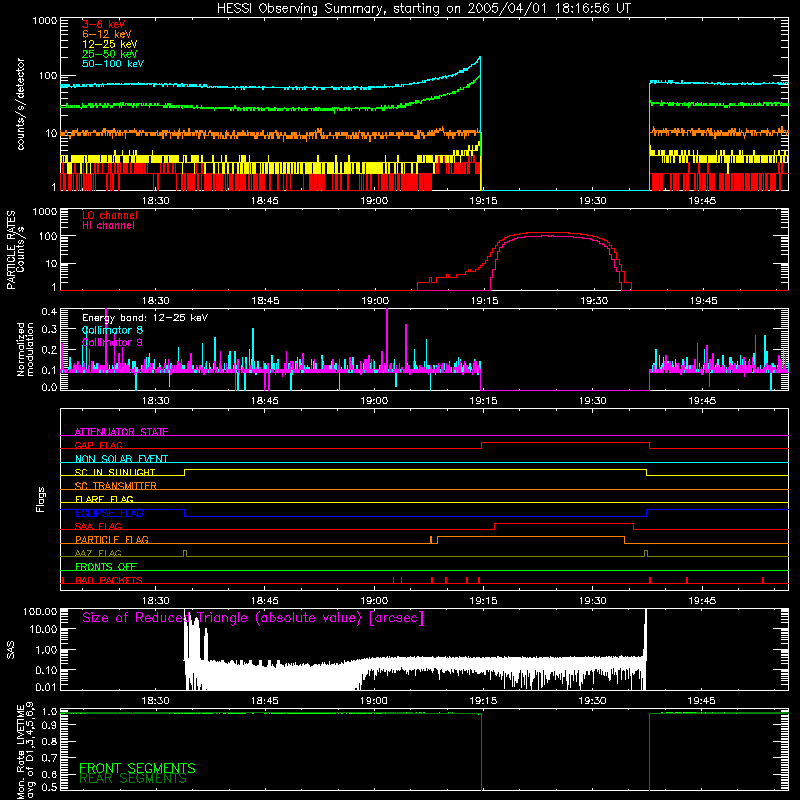Click the NON SOLAR EVENT flag label

[121, 459]
